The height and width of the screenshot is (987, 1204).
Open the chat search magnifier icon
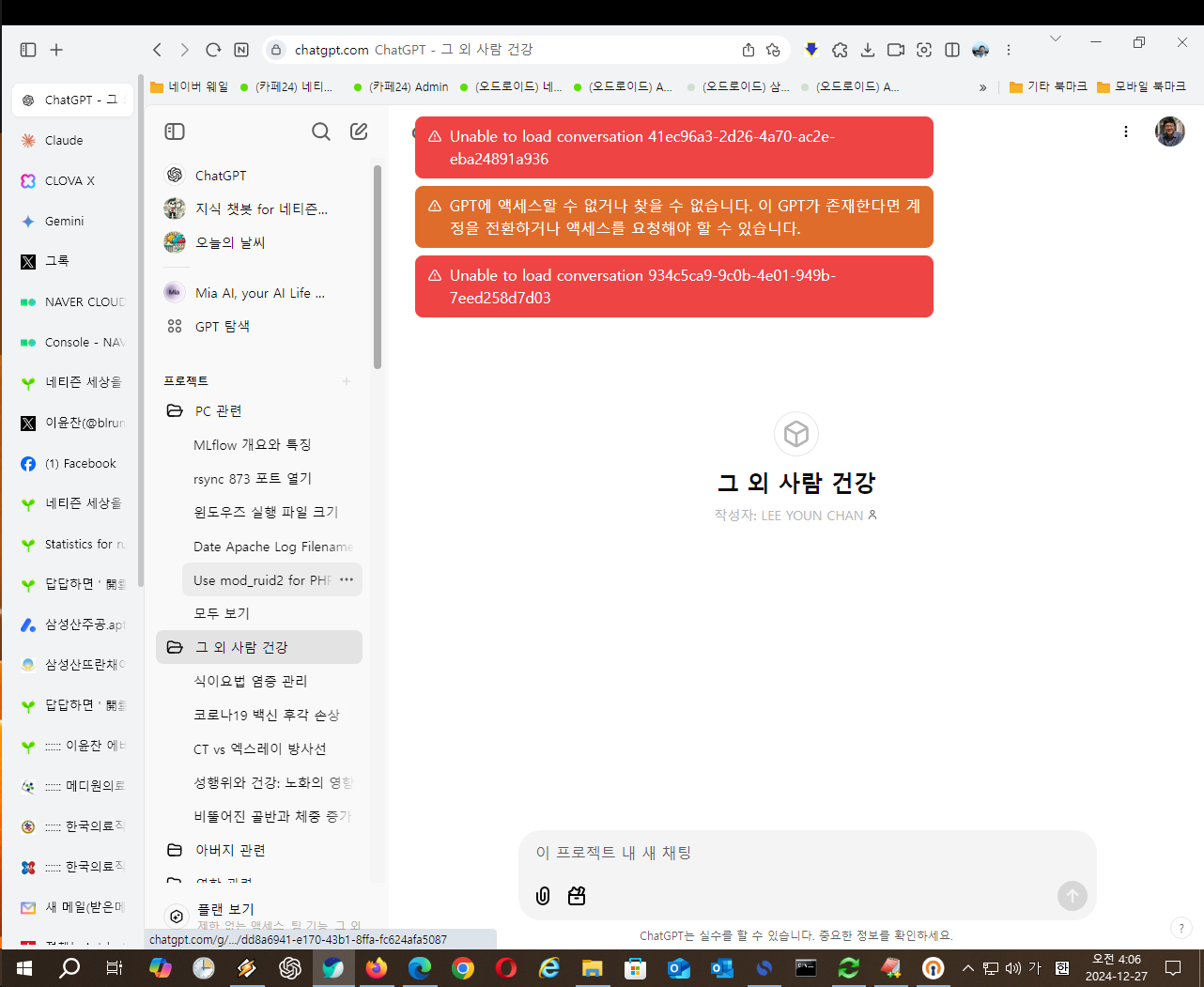coord(321,131)
